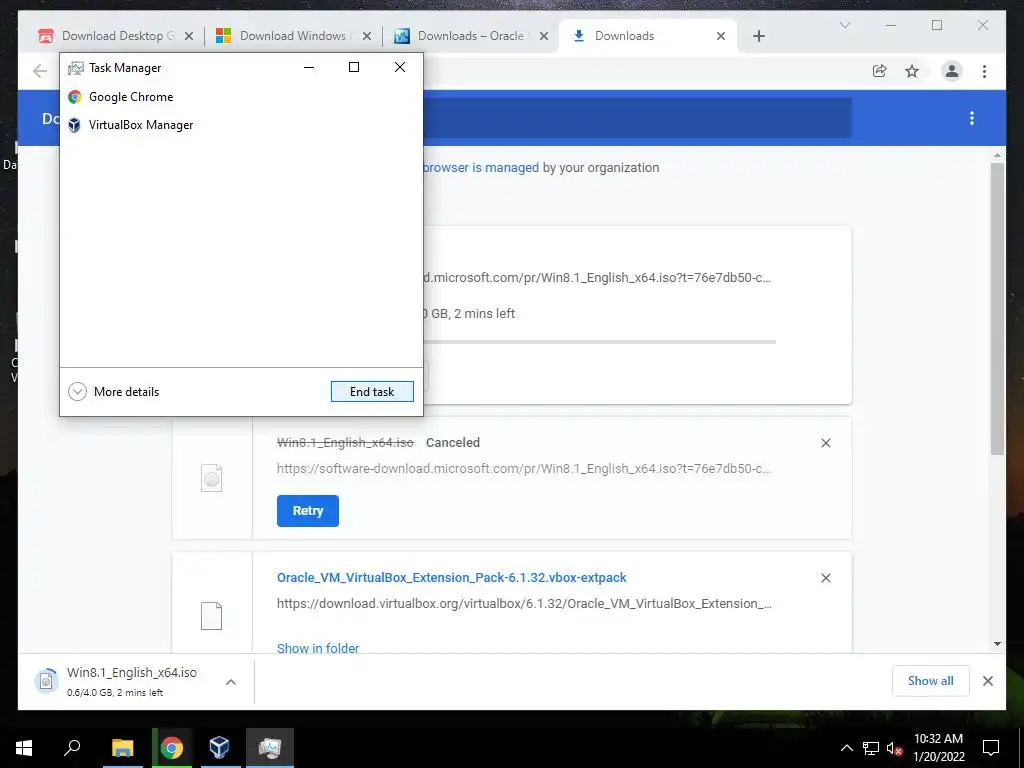The width and height of the screenshot is (1024, 768).
Task: Open File Explorer from the taskbar
Action: (x=122, y=748)
